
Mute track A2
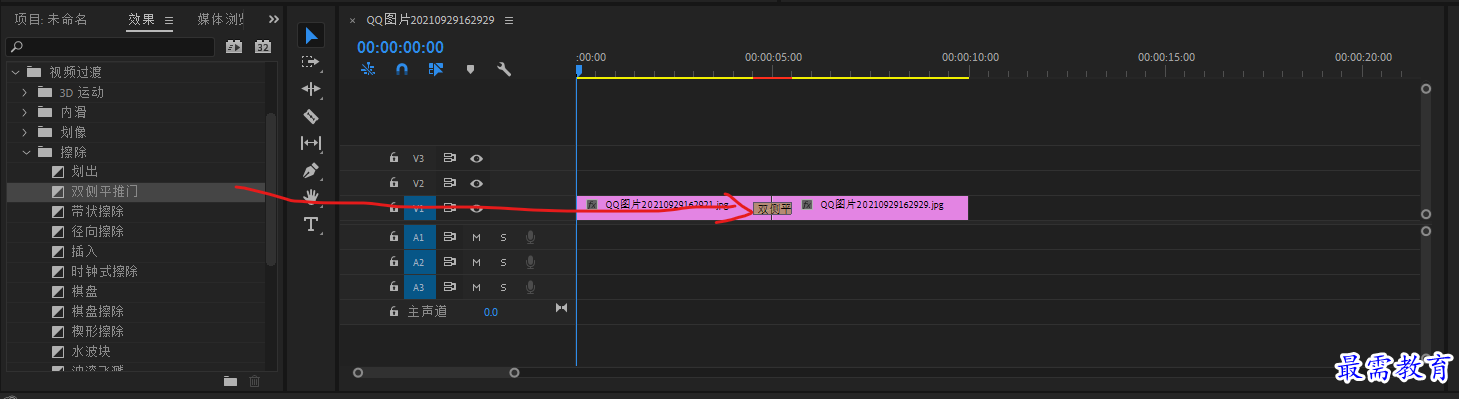(x=477, y=262)
